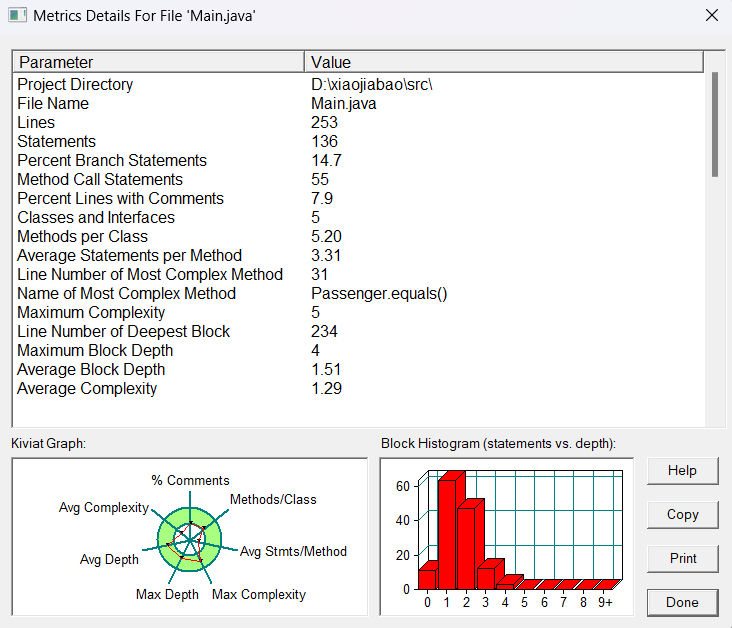Screen dimensions: 732x628
Task: Click the value D:\xiaojiabao\src\
Action: (x=372, y=85)
